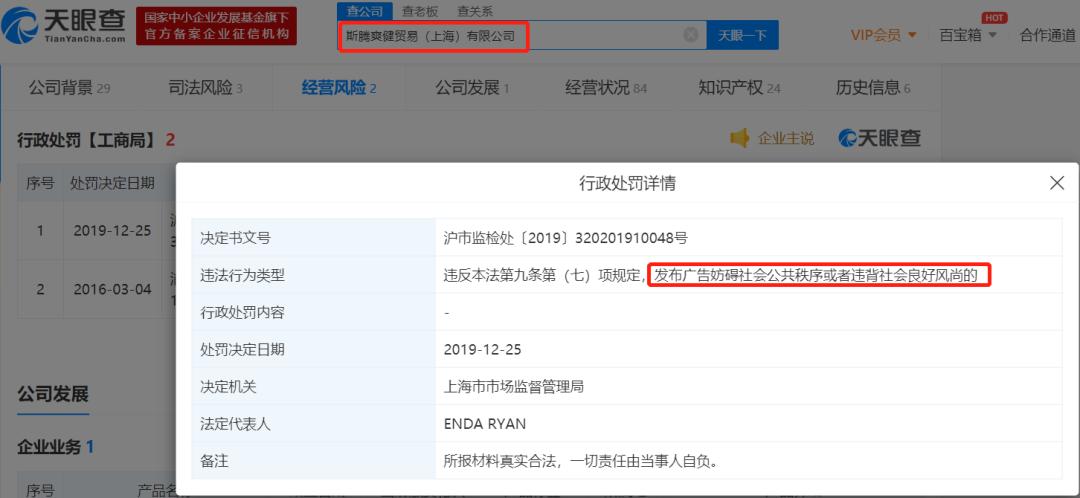Click the 决定机关 label in the dialog

pyautogui.click(x=228, y=387)
